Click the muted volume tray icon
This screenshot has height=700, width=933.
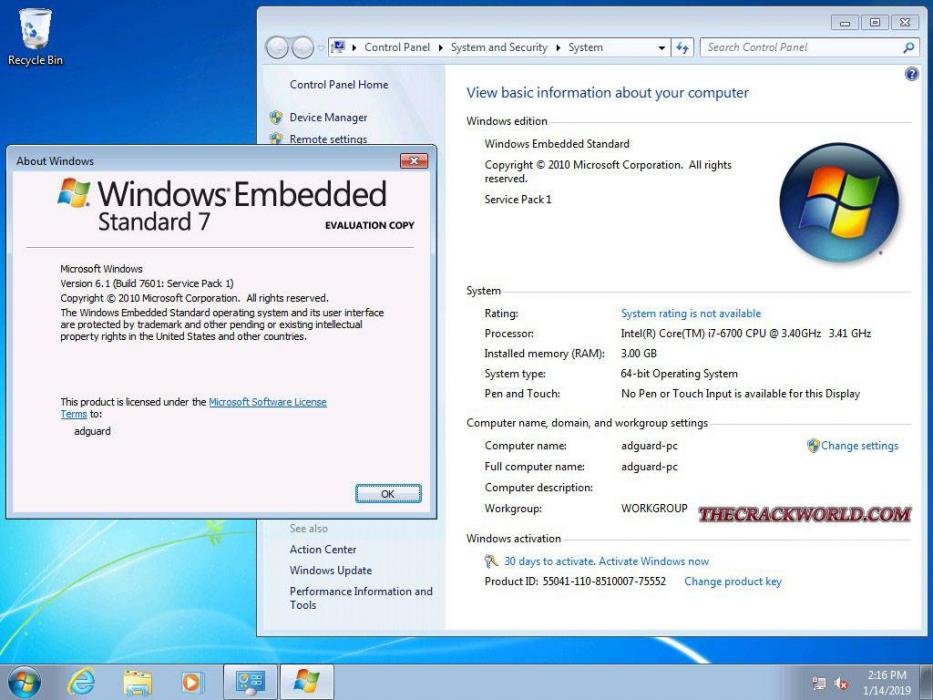[x=841, y=683]
